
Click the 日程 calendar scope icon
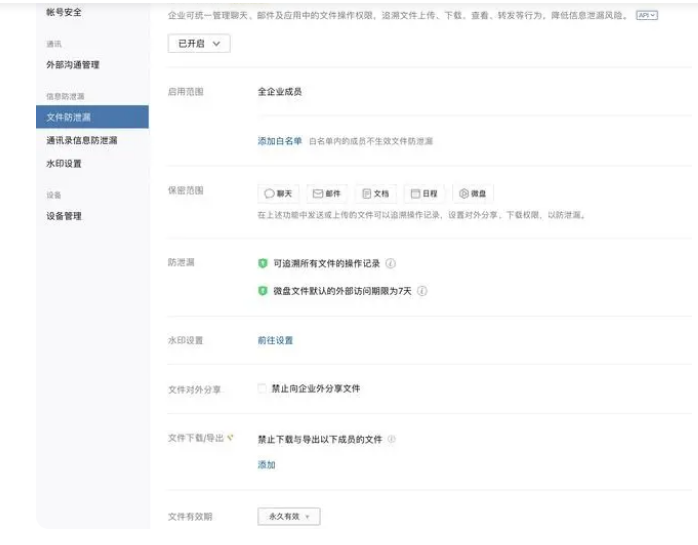click(424, 194)
